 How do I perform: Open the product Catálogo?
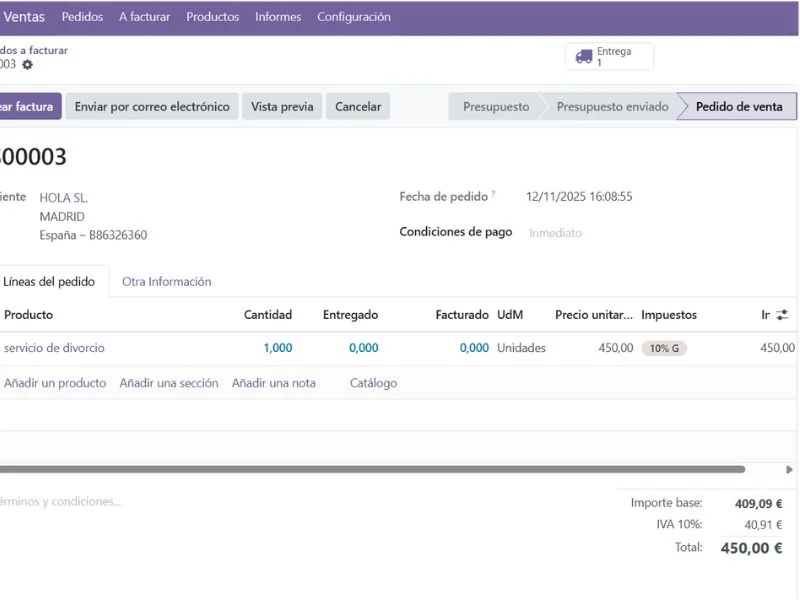coord(371,383)
